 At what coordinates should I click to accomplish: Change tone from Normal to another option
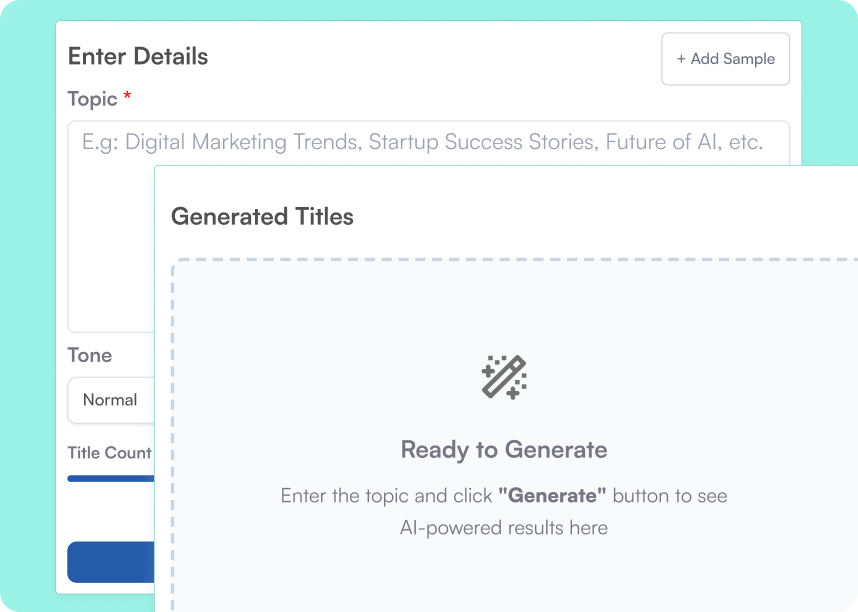click(x=110, y=400)
